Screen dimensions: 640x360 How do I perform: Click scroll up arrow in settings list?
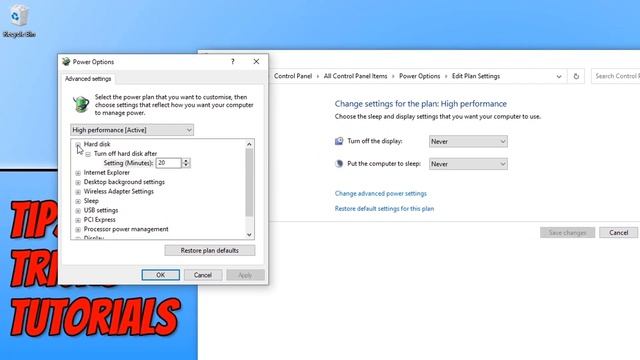[x=249, y=144]
